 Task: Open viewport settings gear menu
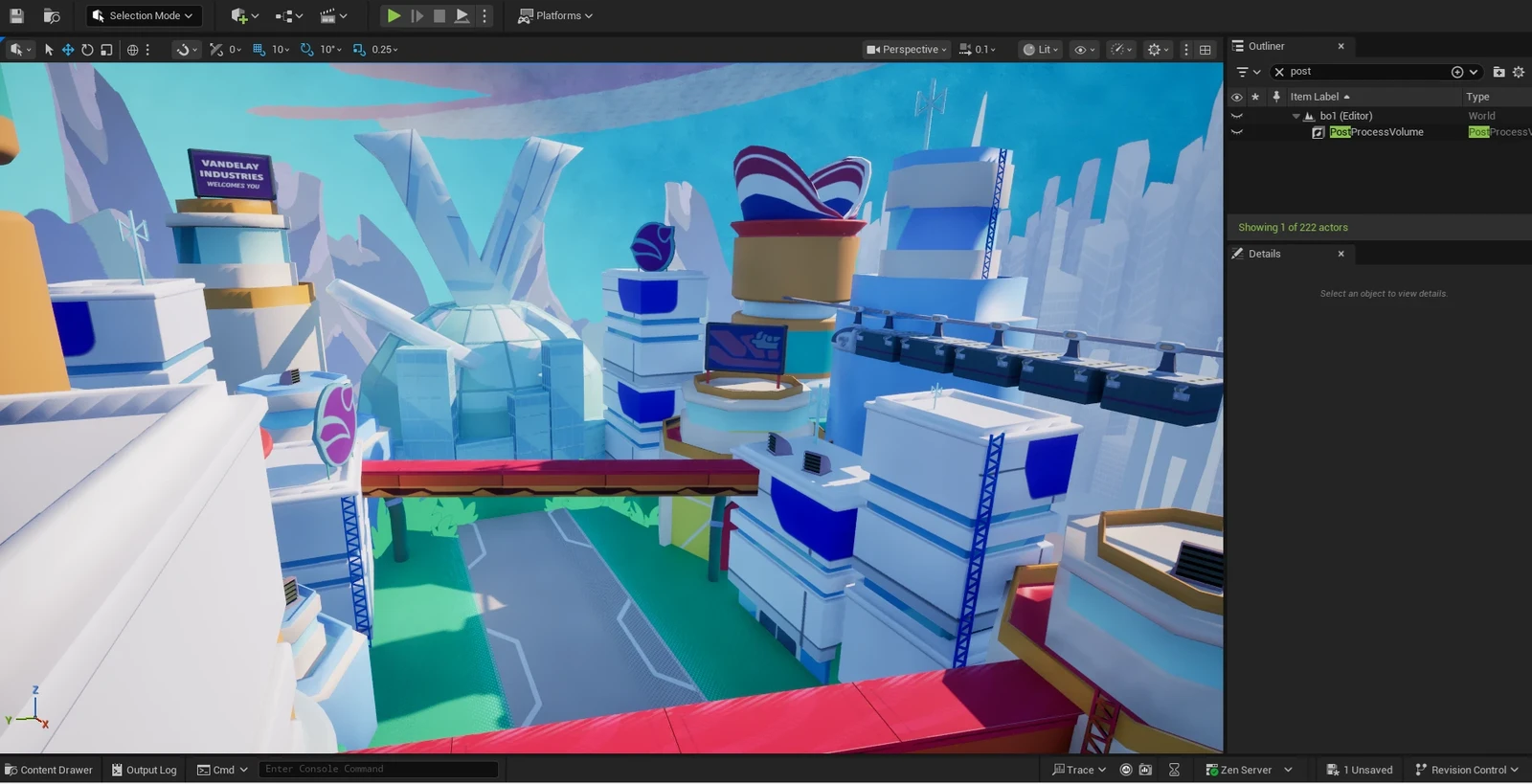click(x=1158, y=49)
